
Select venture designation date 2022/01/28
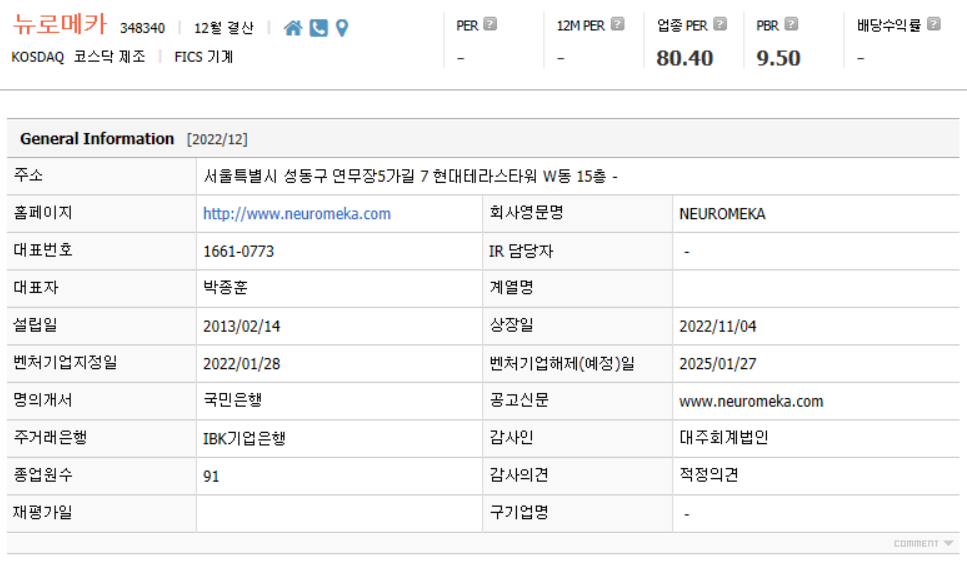242,364
